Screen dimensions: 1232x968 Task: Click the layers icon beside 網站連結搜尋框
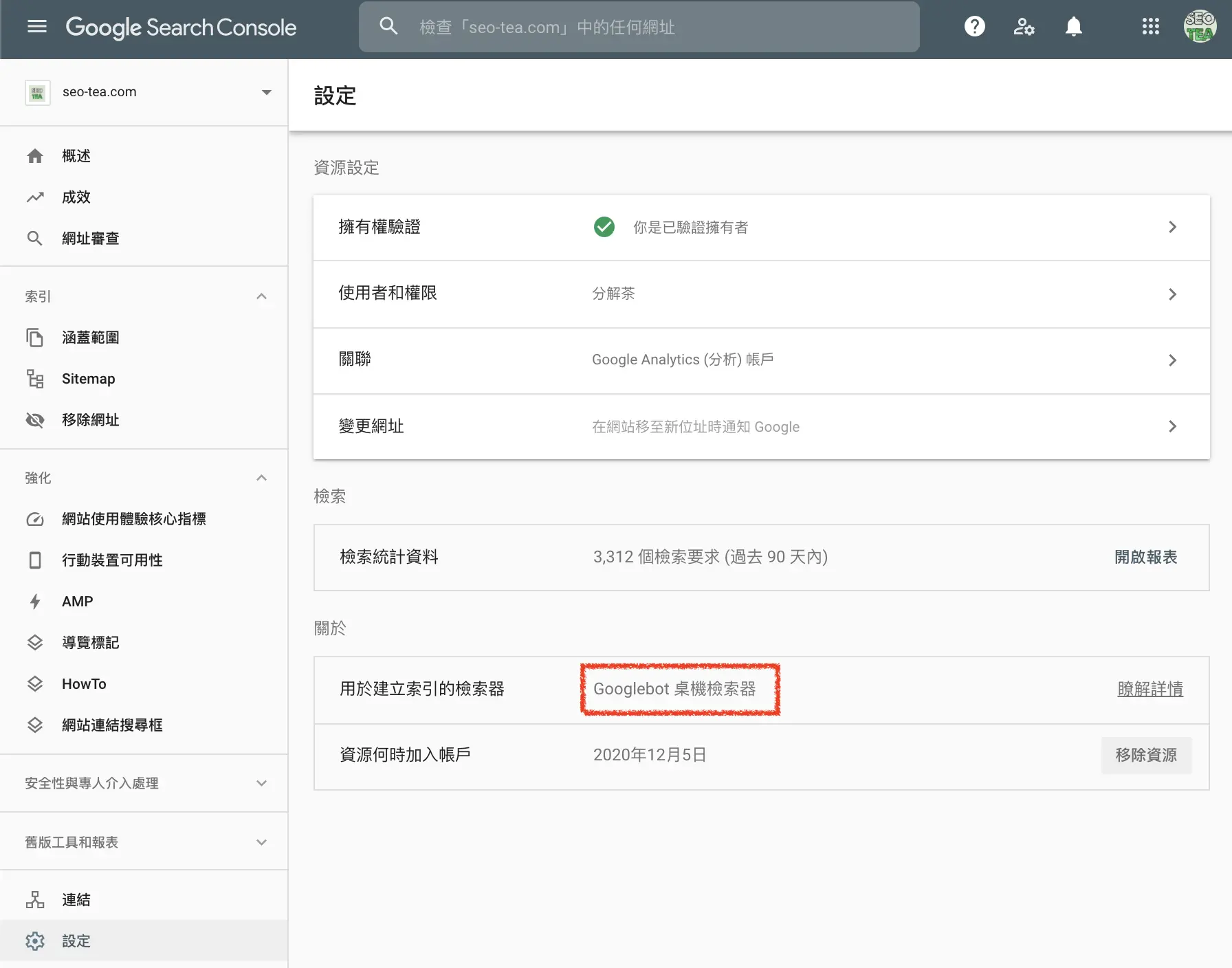pos(35,725)
